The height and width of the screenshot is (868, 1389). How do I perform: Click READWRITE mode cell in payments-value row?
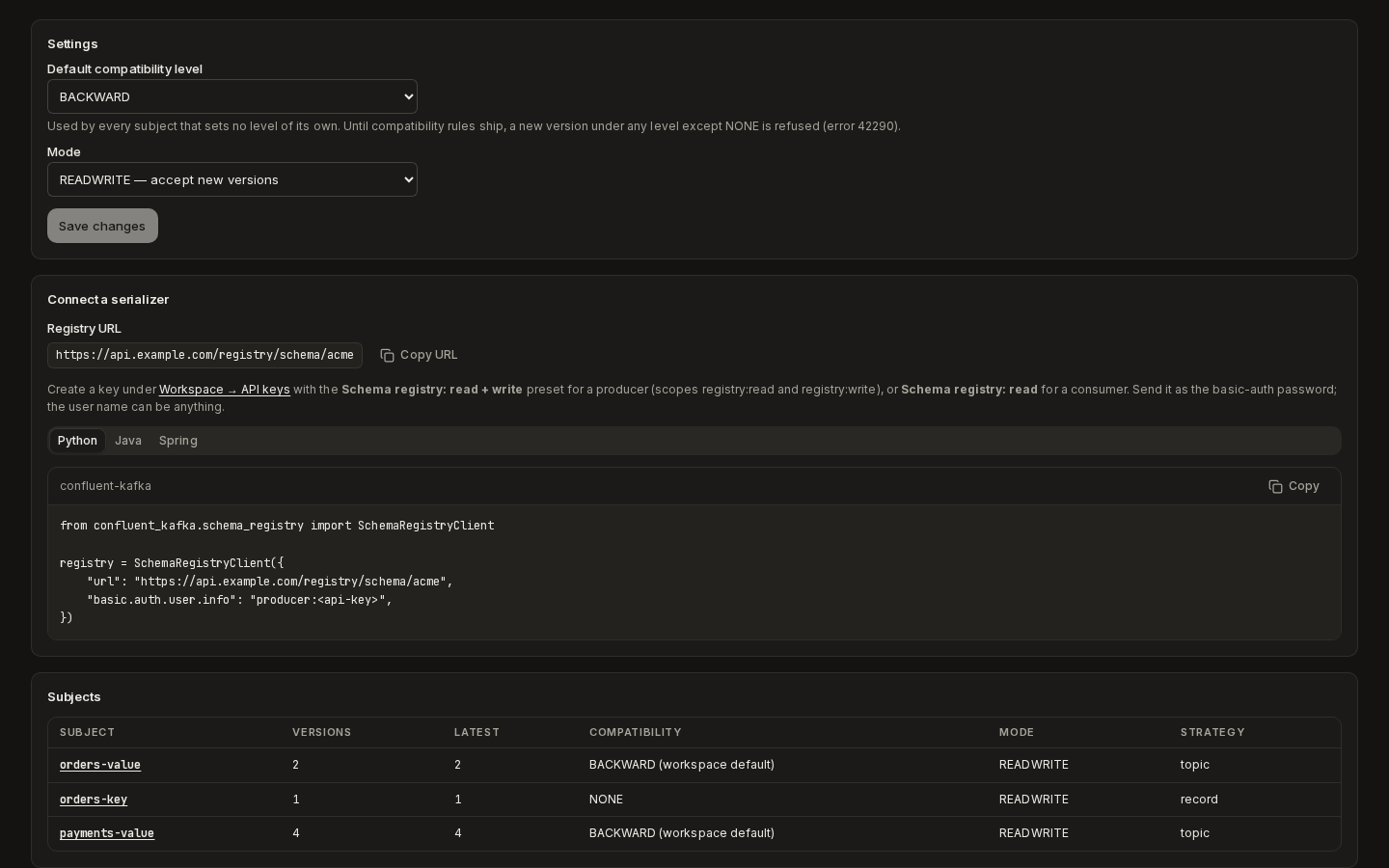click(x=1034, y=833)
